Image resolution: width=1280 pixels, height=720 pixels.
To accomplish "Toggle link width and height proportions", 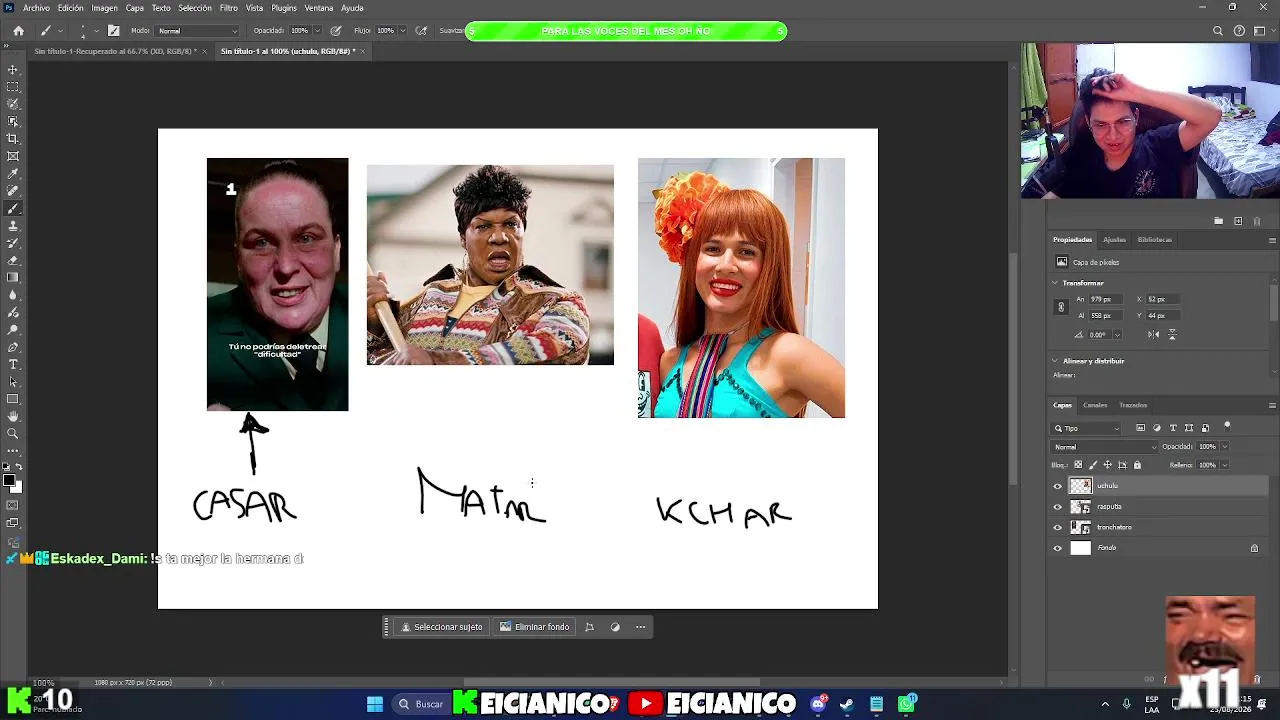I will (x=1061, y=307).
